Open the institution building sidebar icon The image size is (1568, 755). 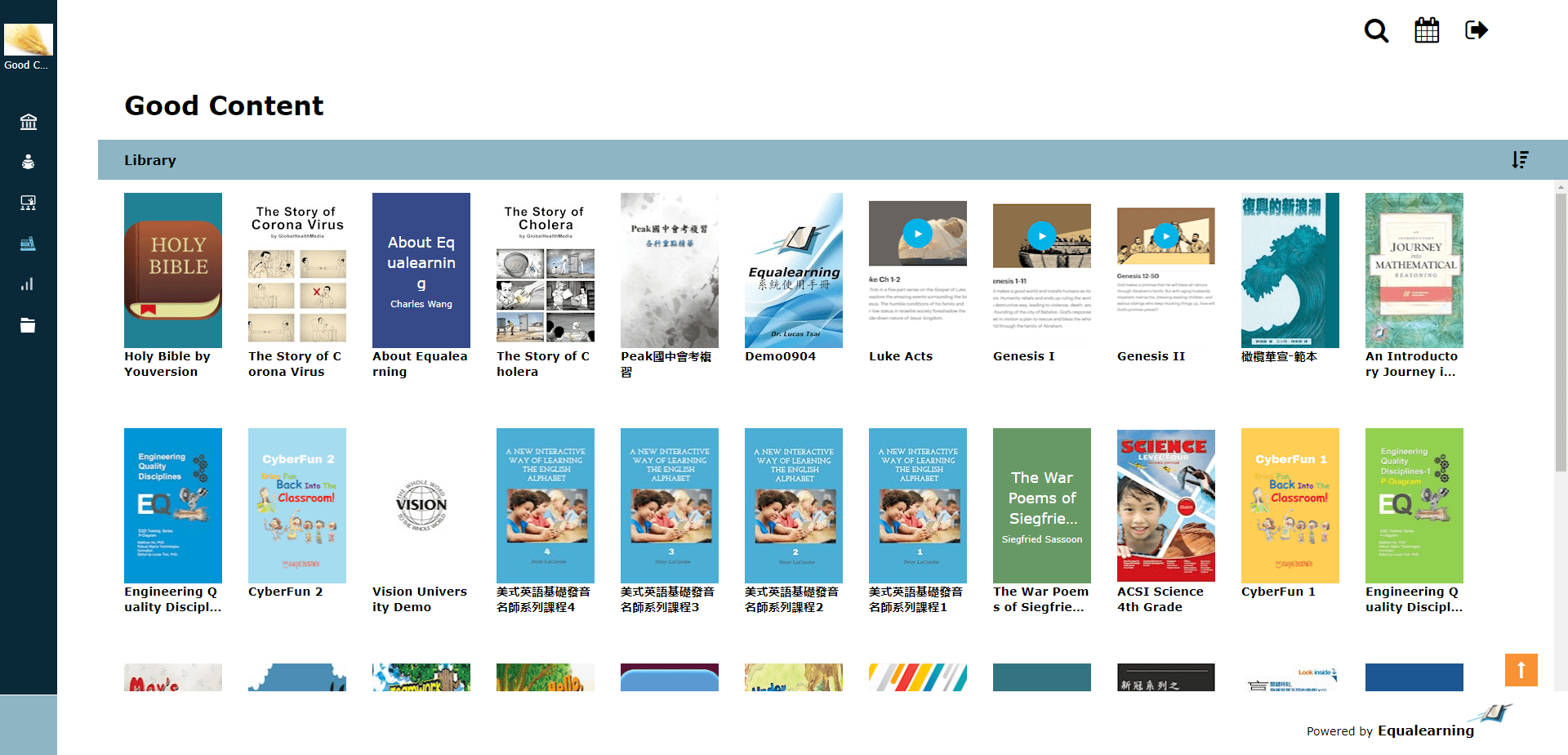click(29, 122)
